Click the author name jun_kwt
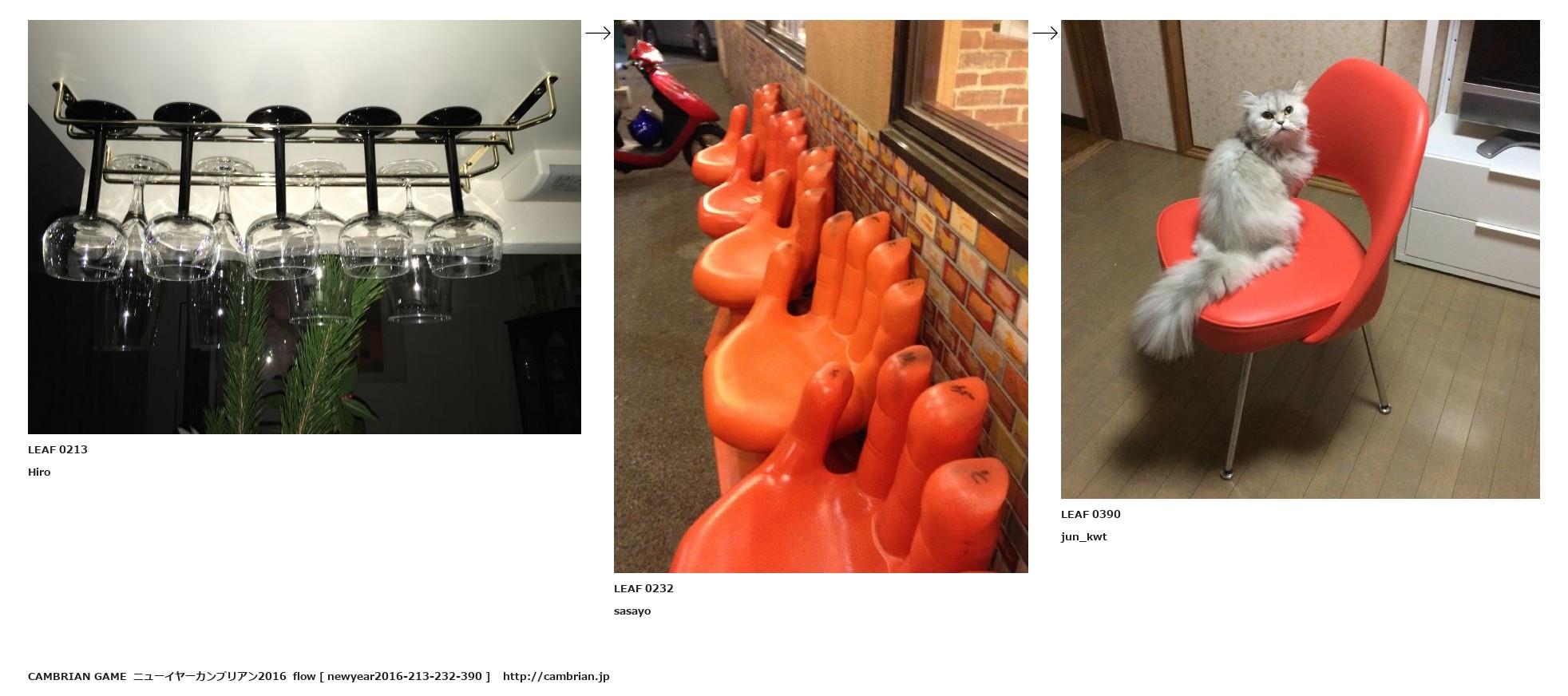The height and width of the screenshot is (696, 1568). tap(1083, 536)
